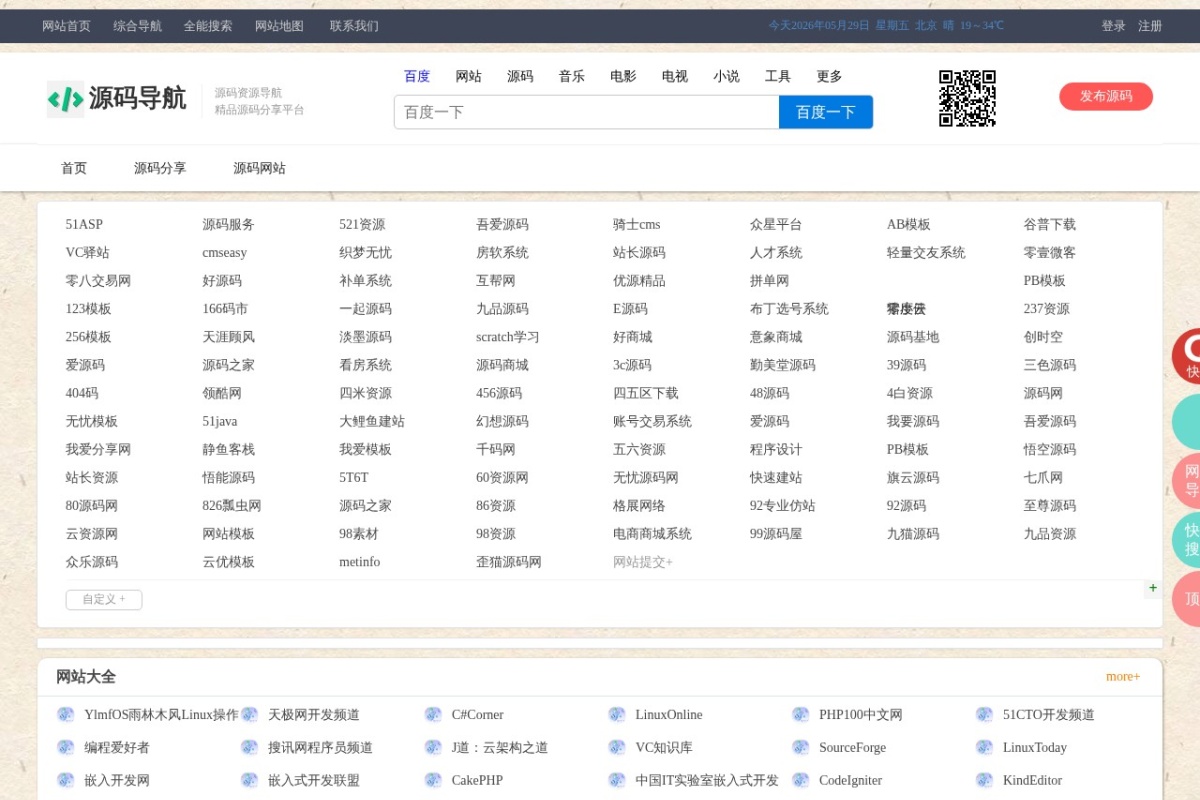The width and height of the screenshot is (1200, 800).
Task: Click the favicon beside KindEditor
Action: [x=985, y=781]
